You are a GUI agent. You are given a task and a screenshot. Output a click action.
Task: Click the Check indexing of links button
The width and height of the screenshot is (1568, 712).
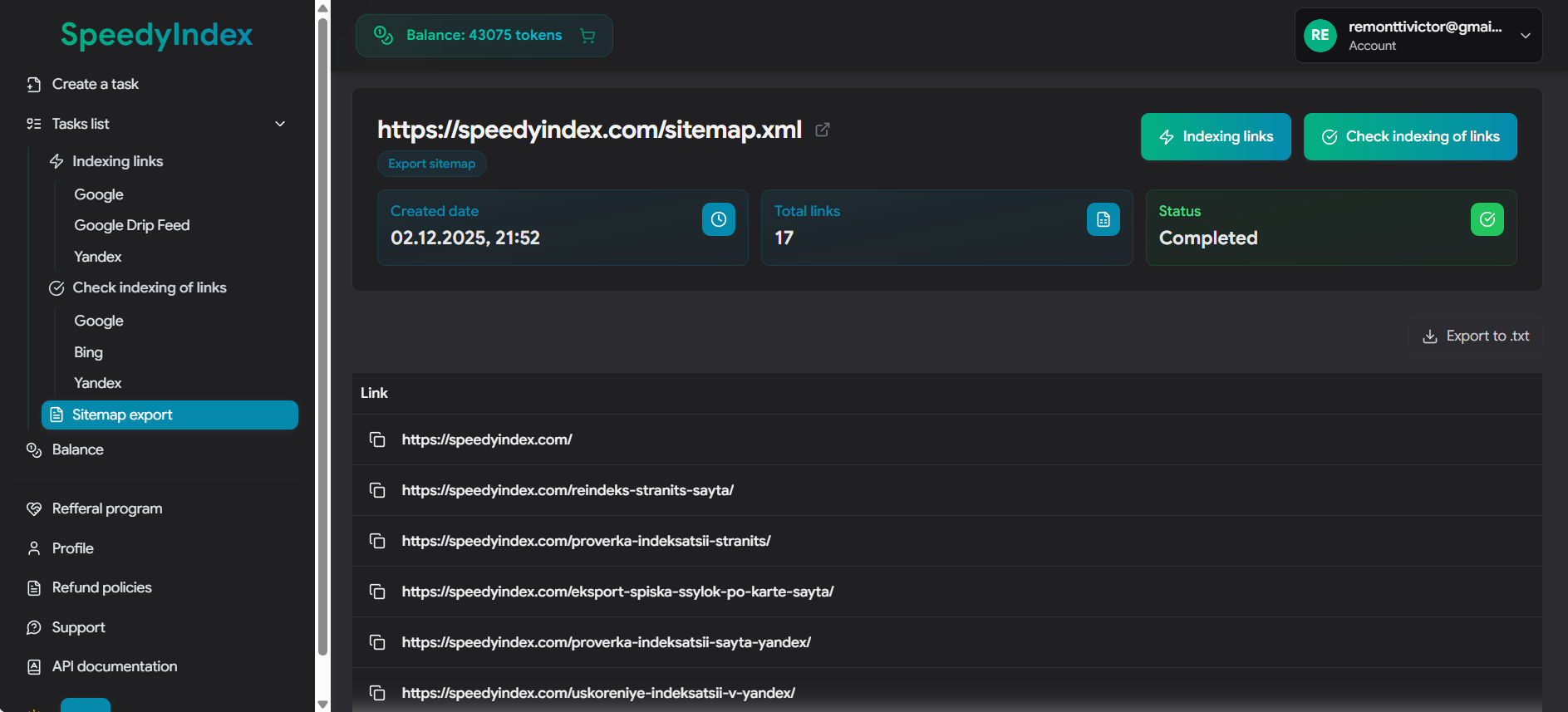click(1410, 136)
